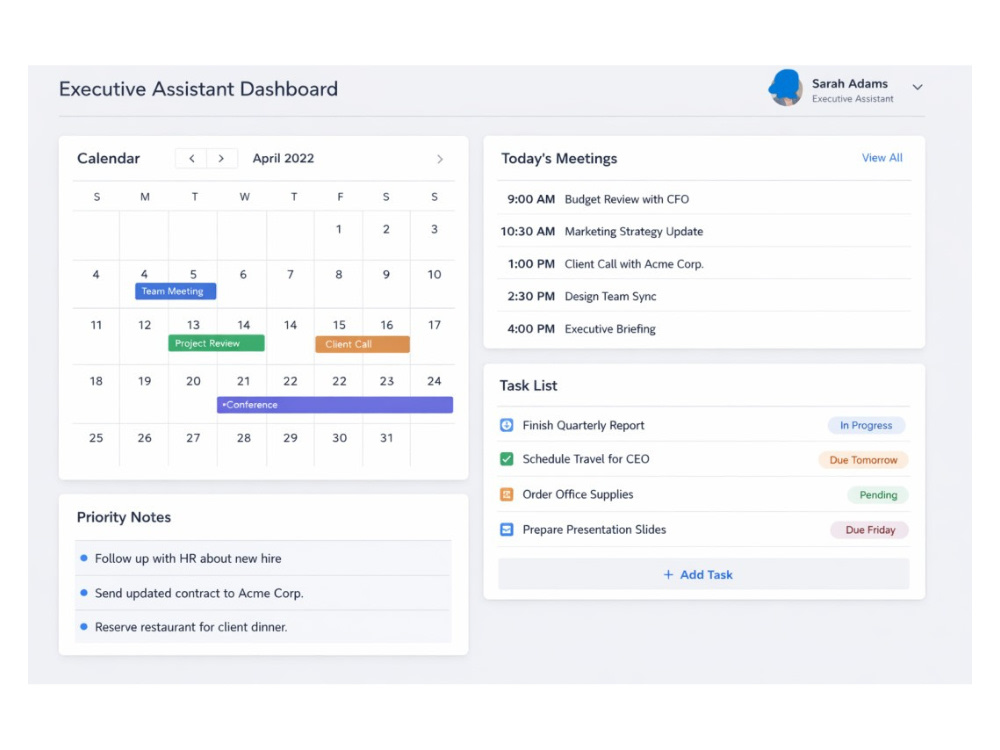
Task: Select calendar date 31
Action: pos(386,438)
